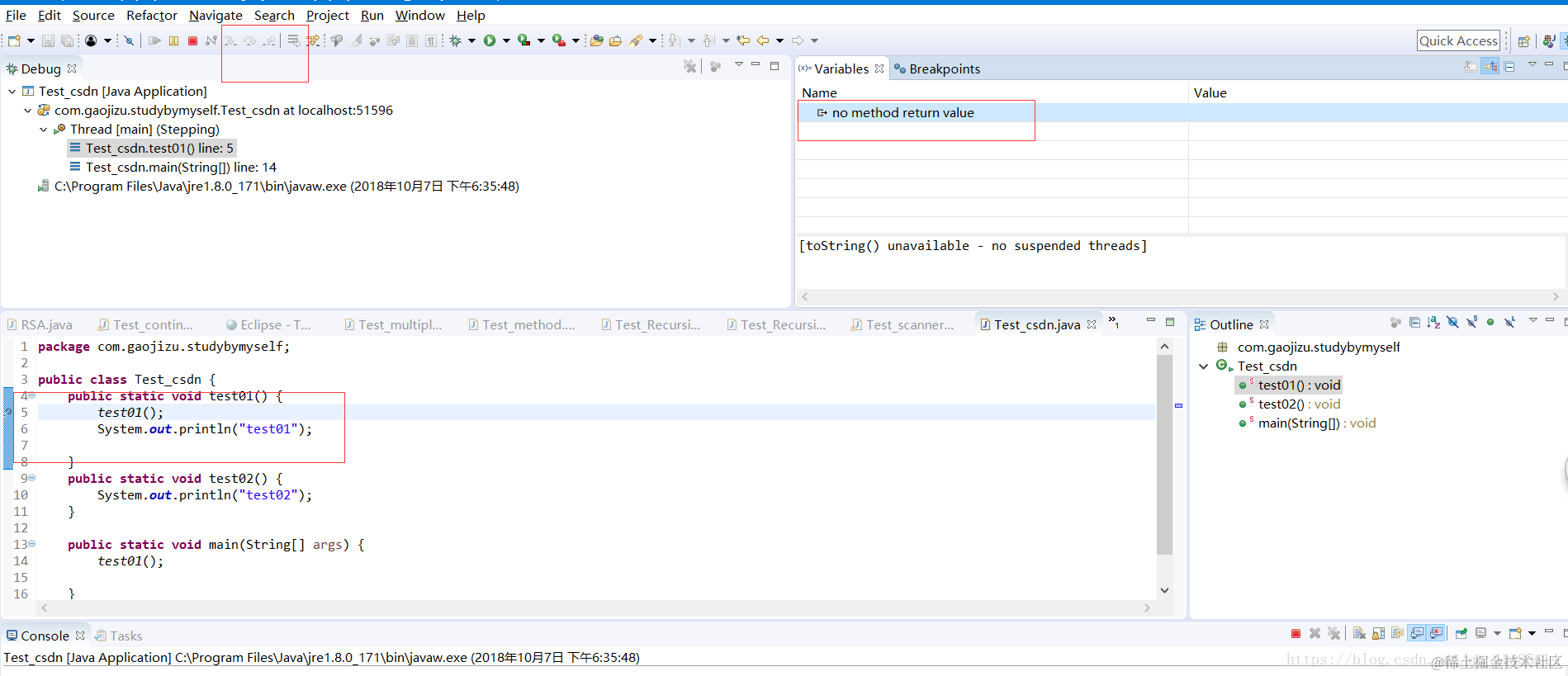Open the Test_method editor tab
Image resolution: width=1568 pixels, height=676 pixels.
point(521,324)
